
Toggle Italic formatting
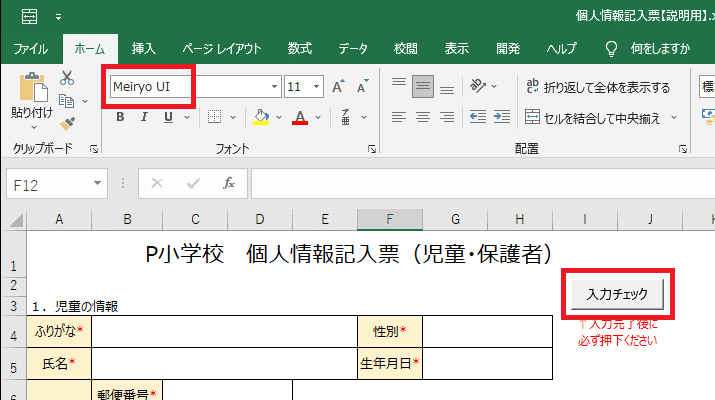point(144,117)
